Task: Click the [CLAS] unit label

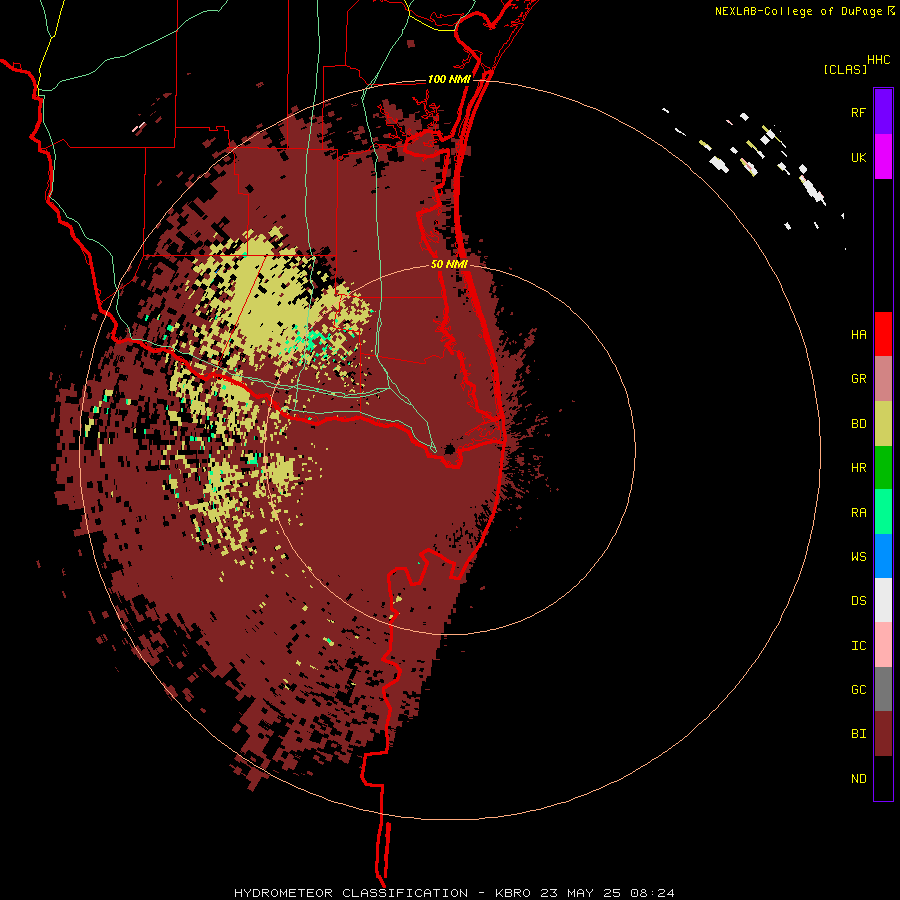Action: tap(845, 69)
